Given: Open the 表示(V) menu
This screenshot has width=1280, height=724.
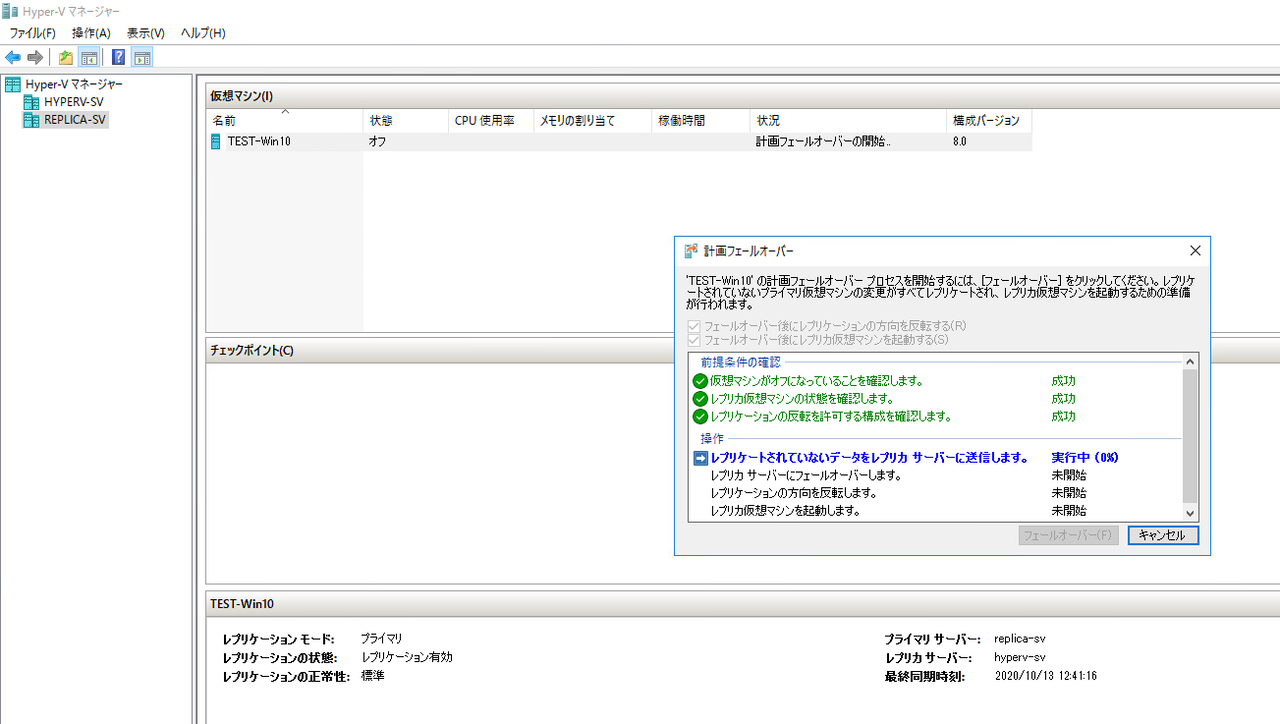Looking at the screenshot, I should (x=145, y=33).
